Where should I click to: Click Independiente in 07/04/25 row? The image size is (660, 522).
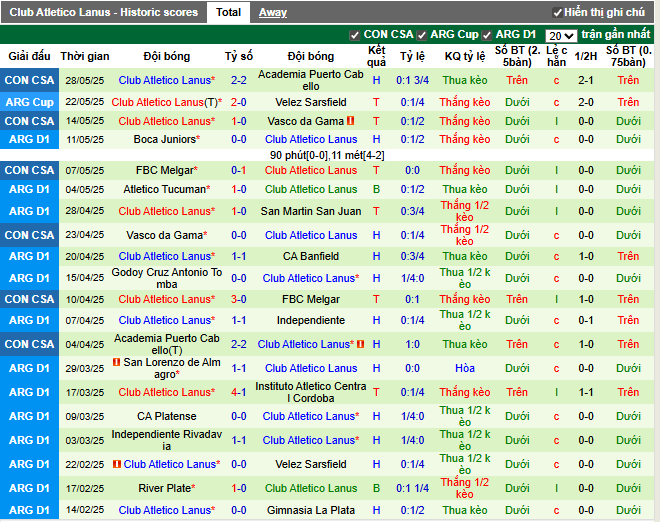(311, 320)
